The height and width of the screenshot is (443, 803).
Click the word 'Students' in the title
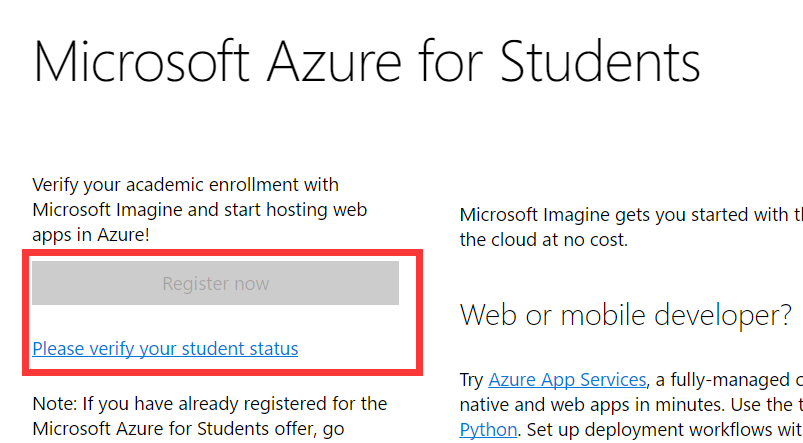click(598, 62)
